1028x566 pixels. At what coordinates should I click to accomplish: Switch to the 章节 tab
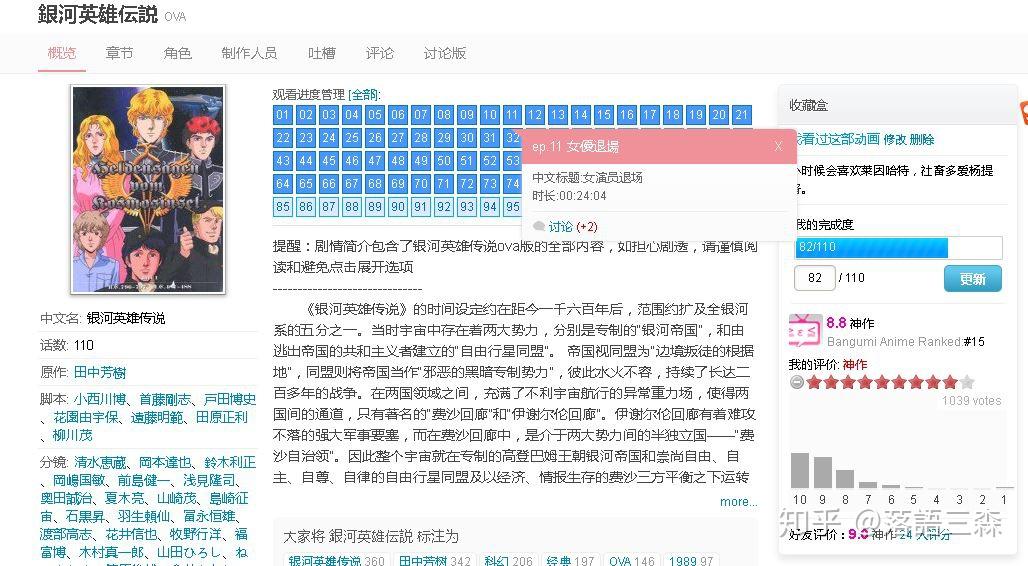(119, 53)
